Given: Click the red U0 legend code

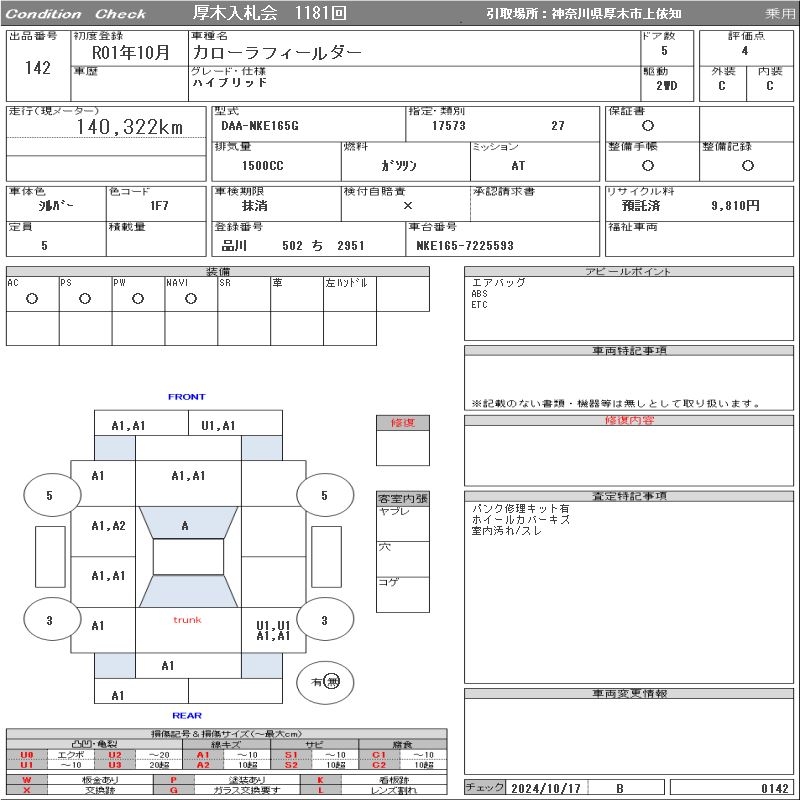Looking at the screenshot, I should coord(27,755).
